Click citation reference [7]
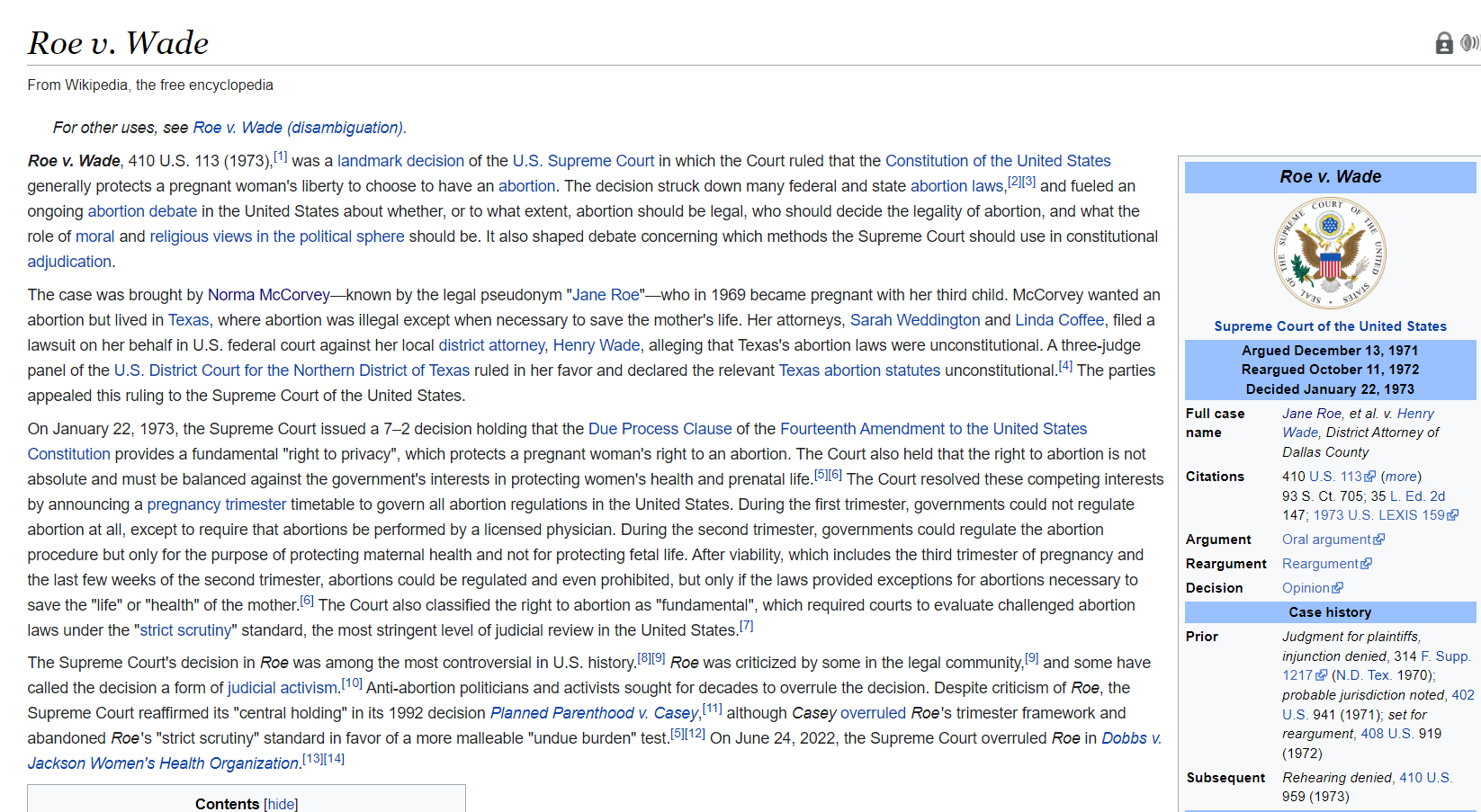Image resolution: width=1481 pixels, height=812 pixels. point(746,626)
